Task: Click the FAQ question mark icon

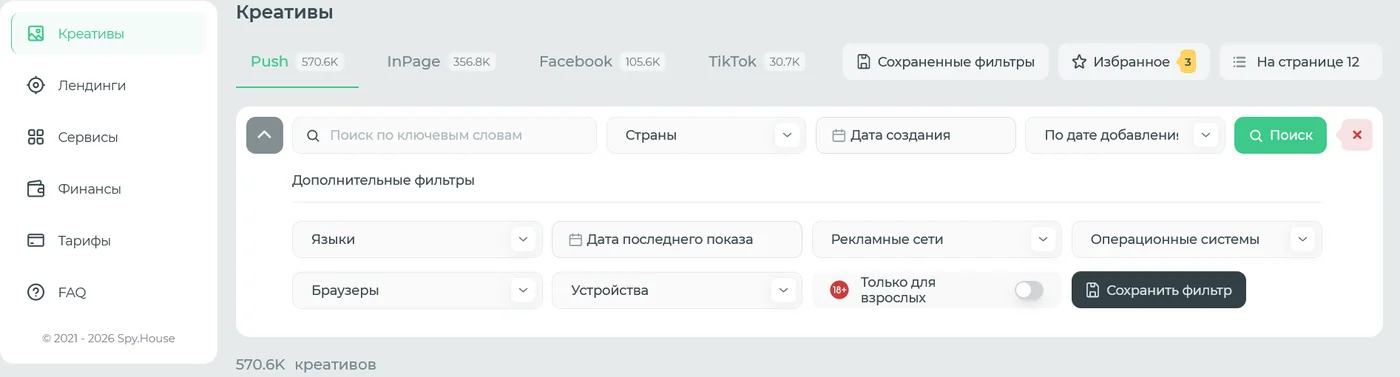Action: (36, 293)
